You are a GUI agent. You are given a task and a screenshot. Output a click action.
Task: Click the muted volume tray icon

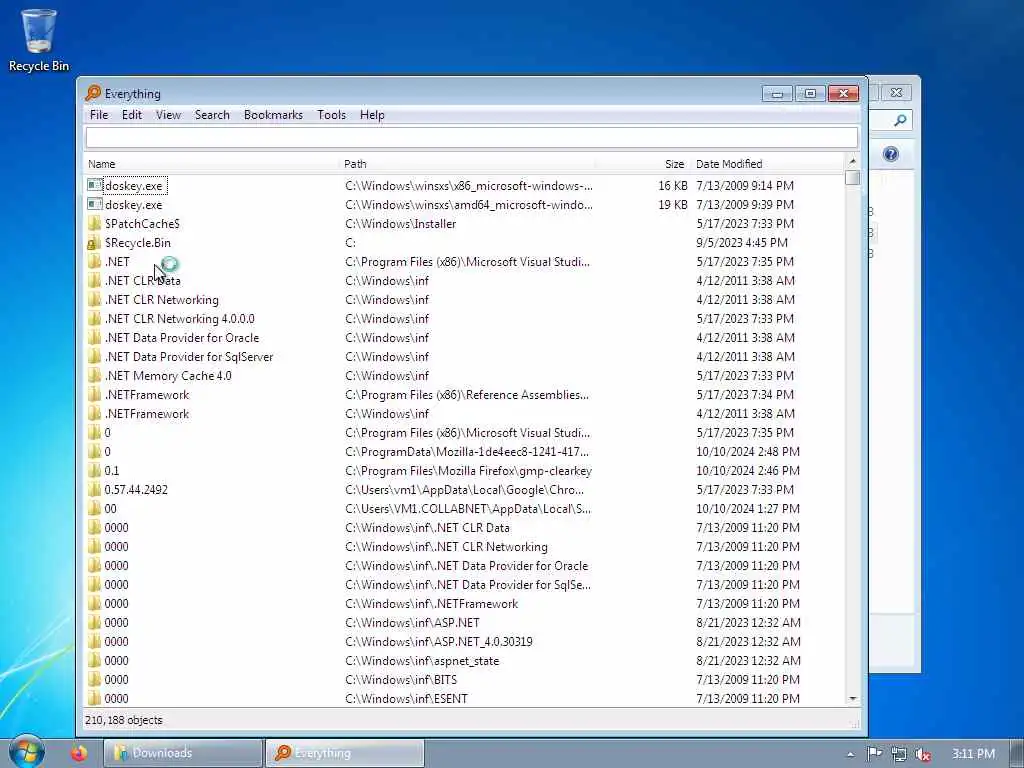[923, 754]
